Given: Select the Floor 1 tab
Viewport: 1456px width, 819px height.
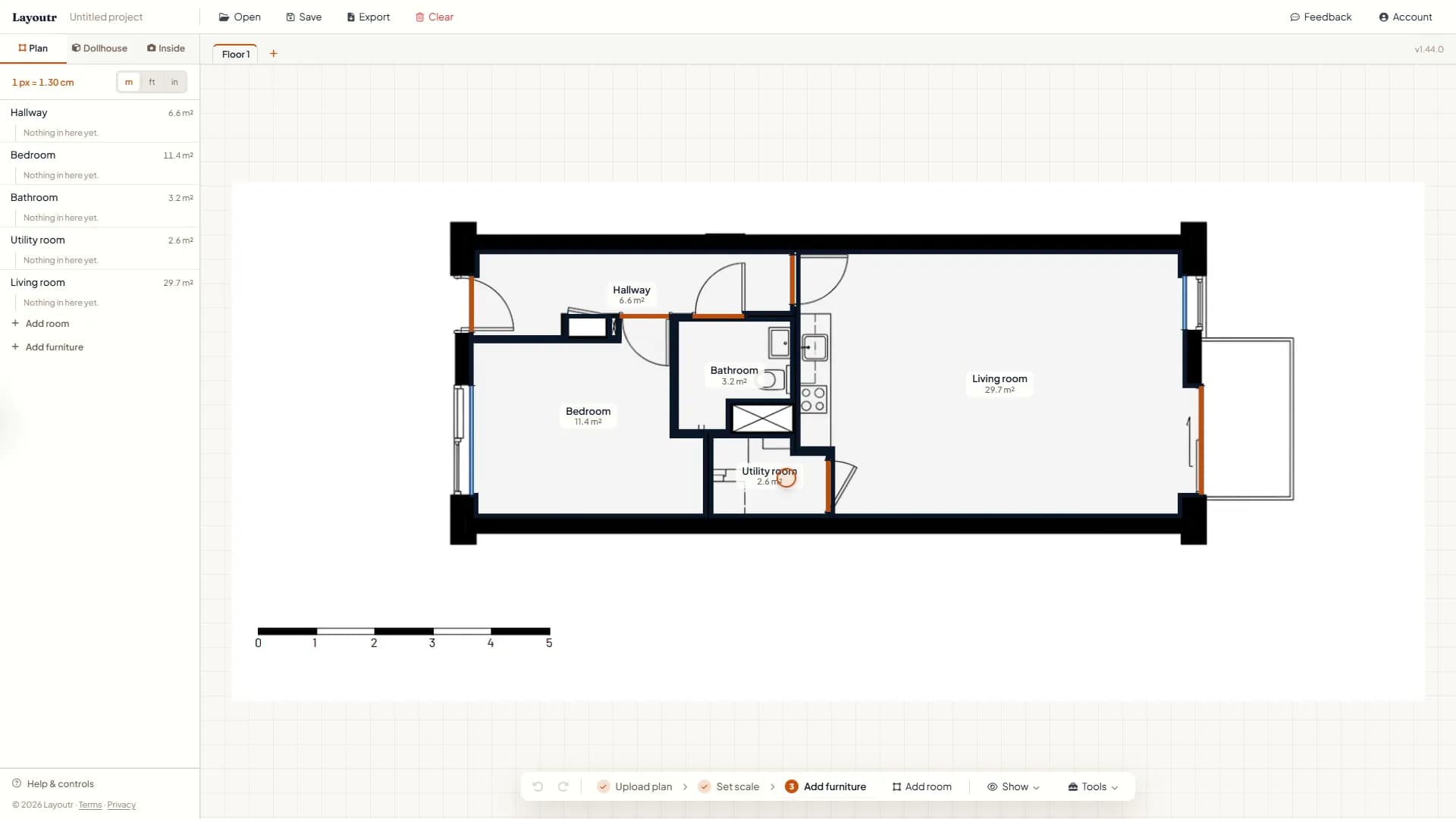Looking at the screenshot, I should [x=236, y=54].
